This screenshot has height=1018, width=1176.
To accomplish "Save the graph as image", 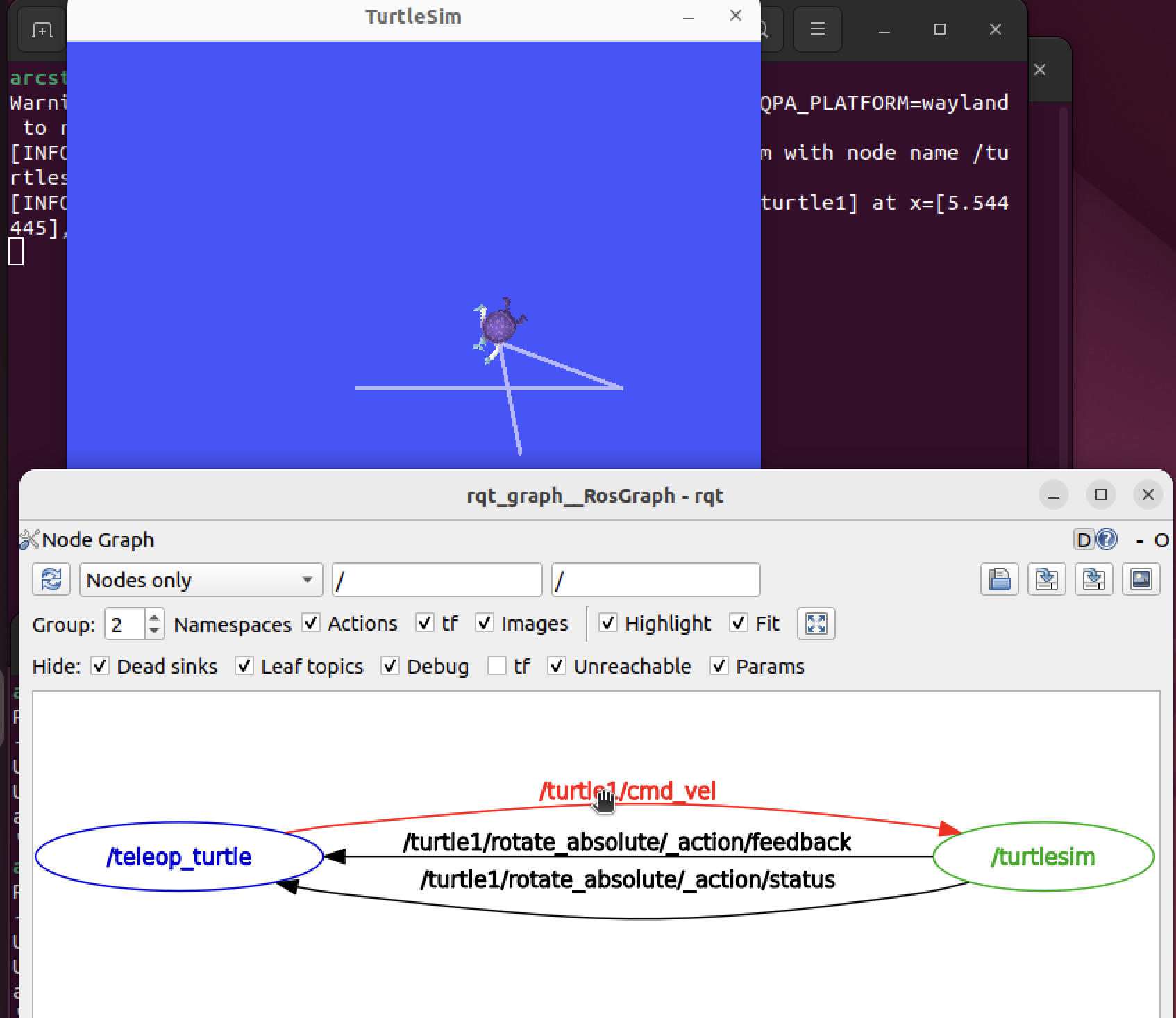I will pos(1141,579).
